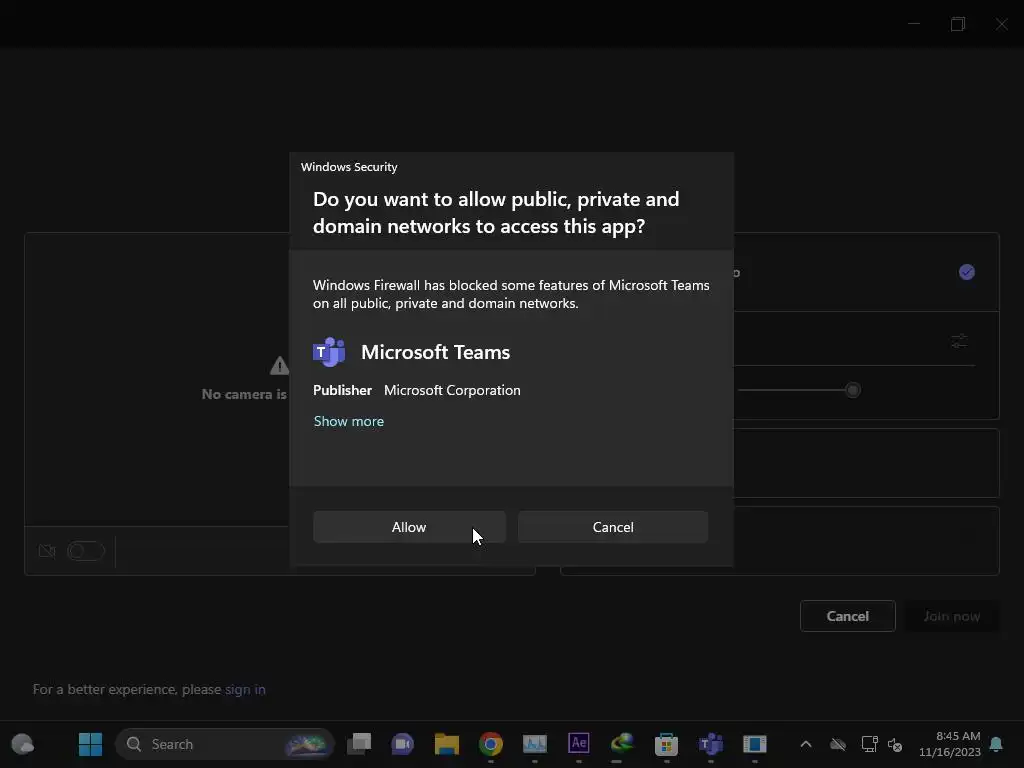1024x768 pixels.
Task: Click Cancel in the Windows Security dialog
Action: [613, 527]
